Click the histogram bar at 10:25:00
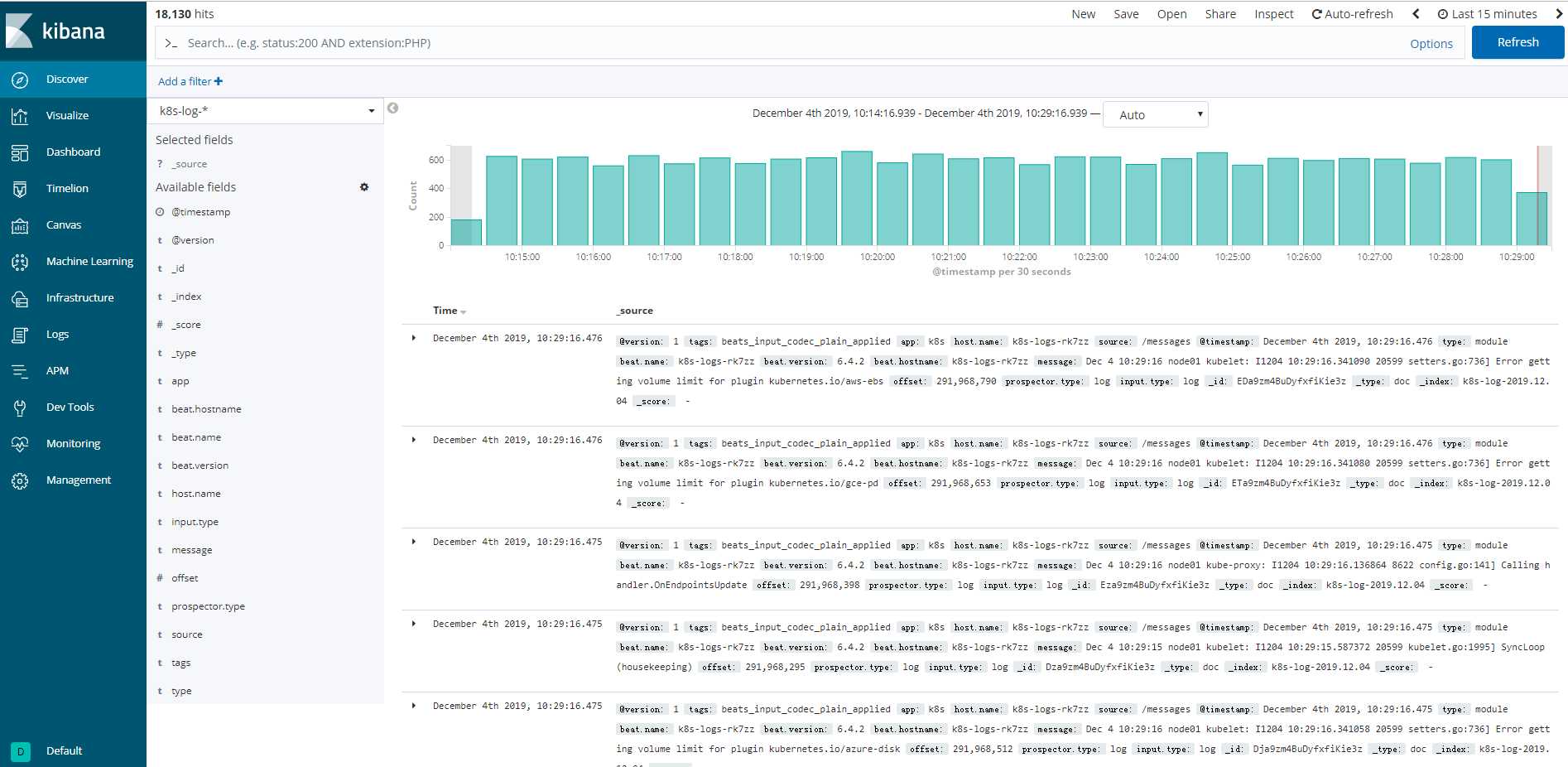Screen dimensions: 1568x767 [1248, 205]
